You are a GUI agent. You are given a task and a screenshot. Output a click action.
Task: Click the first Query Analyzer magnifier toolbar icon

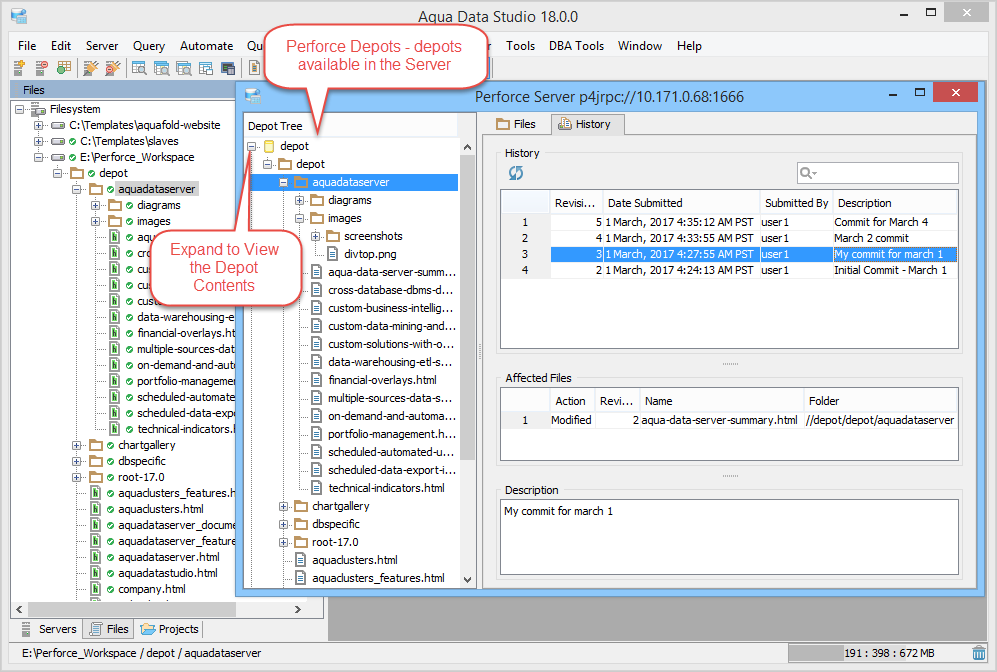point(139,67)
